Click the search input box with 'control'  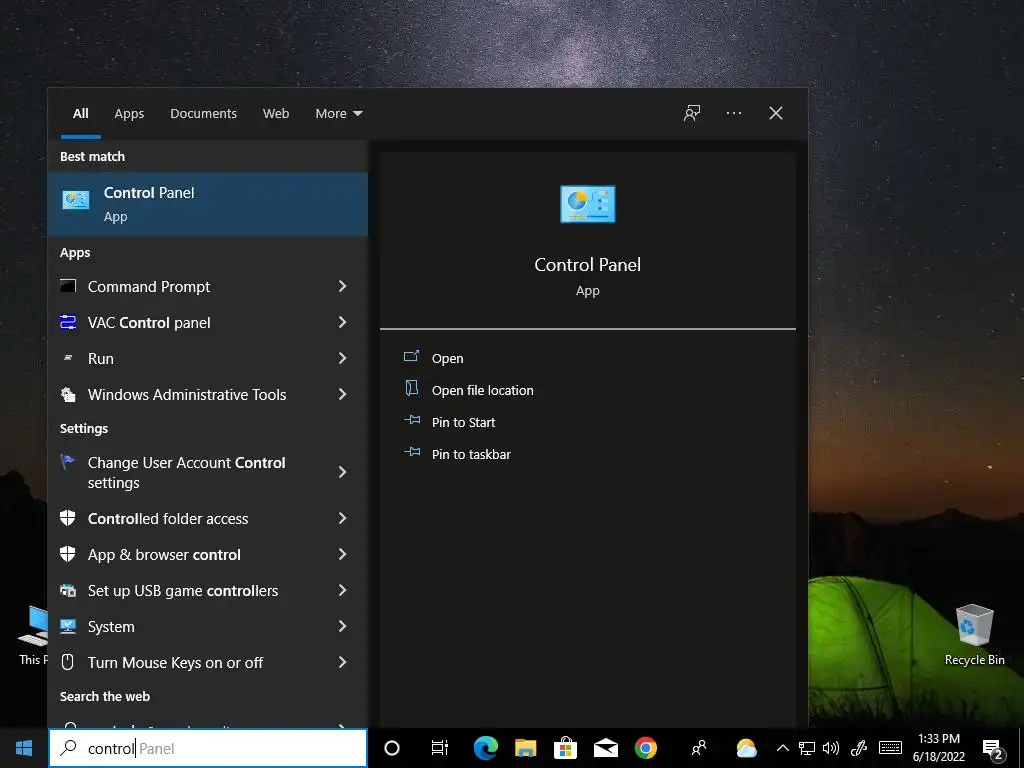pos(208,748)
